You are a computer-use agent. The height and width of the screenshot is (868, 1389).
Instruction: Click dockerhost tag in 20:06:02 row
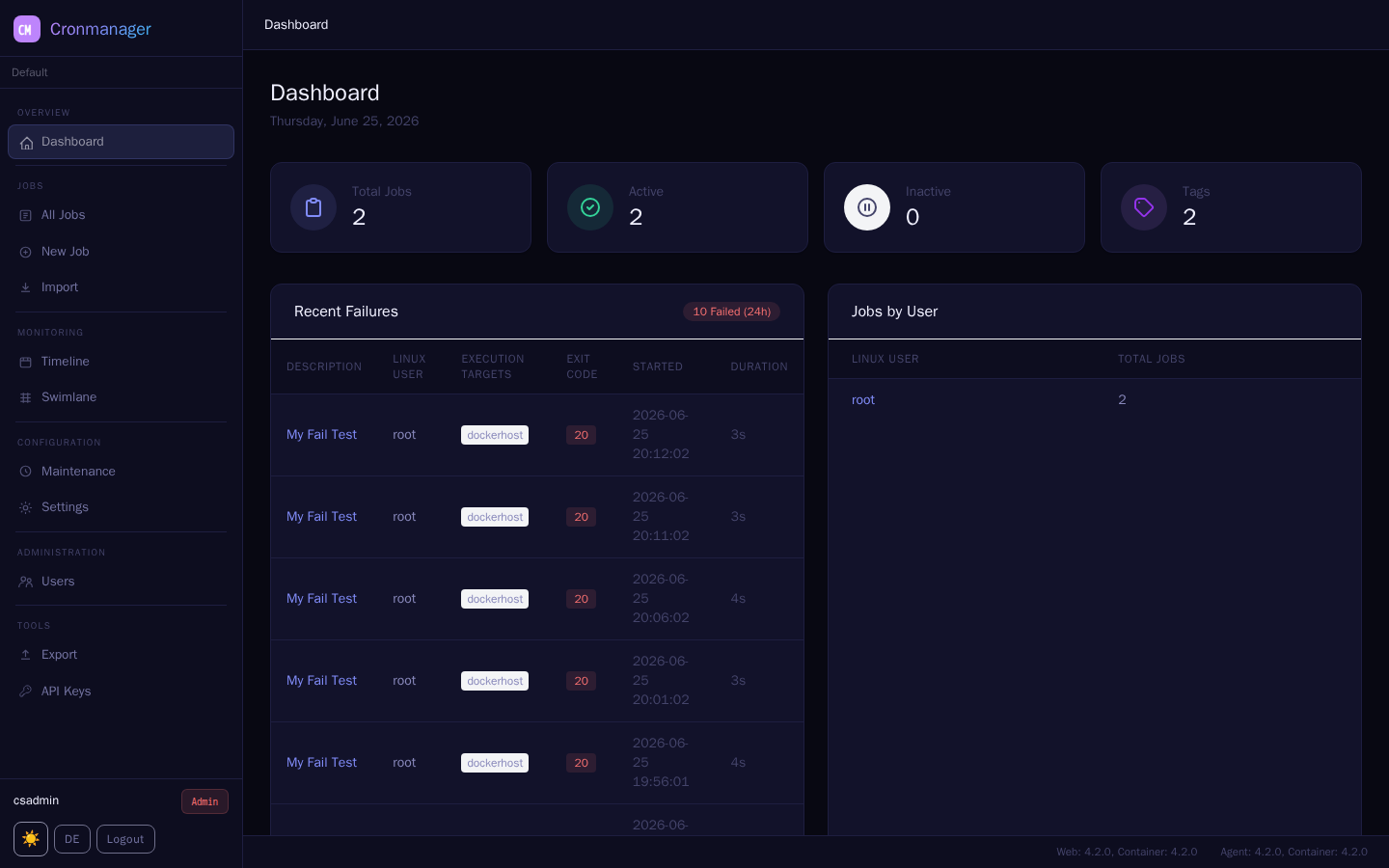(495, 599)
